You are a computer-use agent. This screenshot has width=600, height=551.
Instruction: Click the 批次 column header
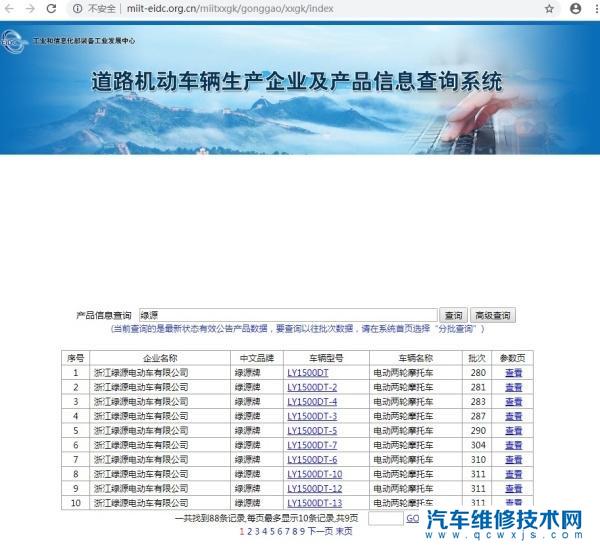tap(477, 358)
